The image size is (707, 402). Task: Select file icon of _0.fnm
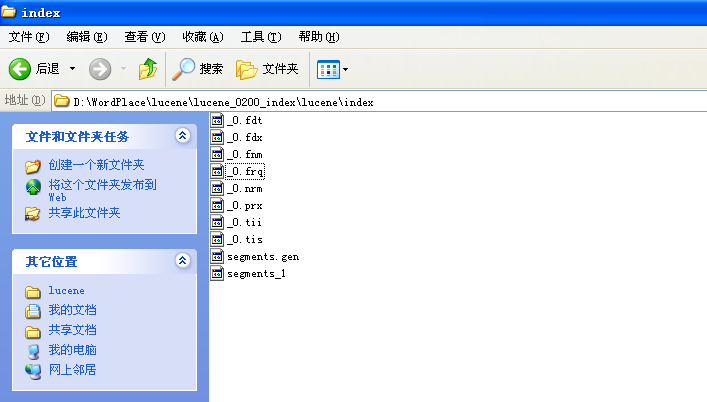(x=217, y=154)
